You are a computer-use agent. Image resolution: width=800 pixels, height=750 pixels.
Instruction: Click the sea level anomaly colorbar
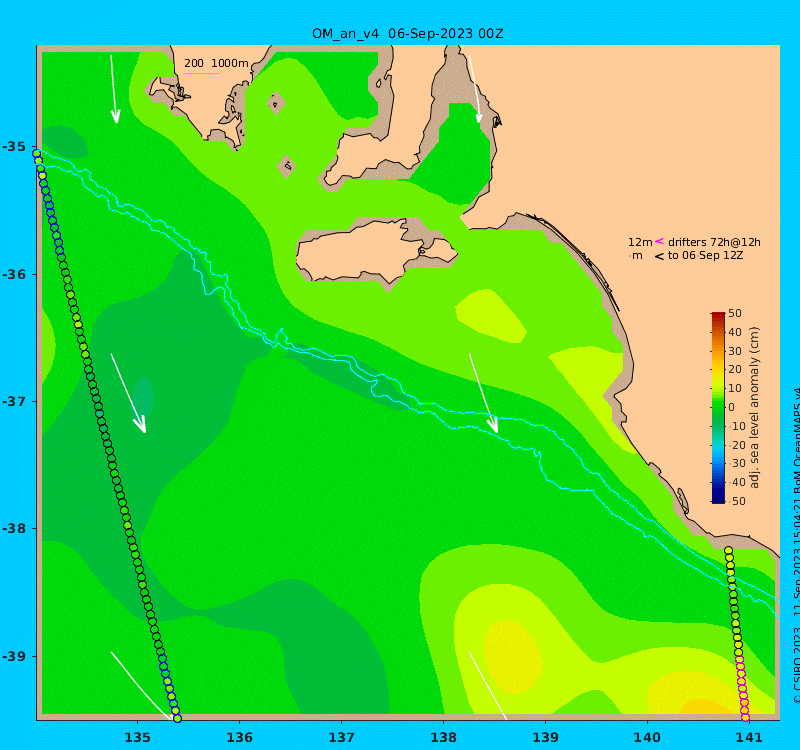718,408
